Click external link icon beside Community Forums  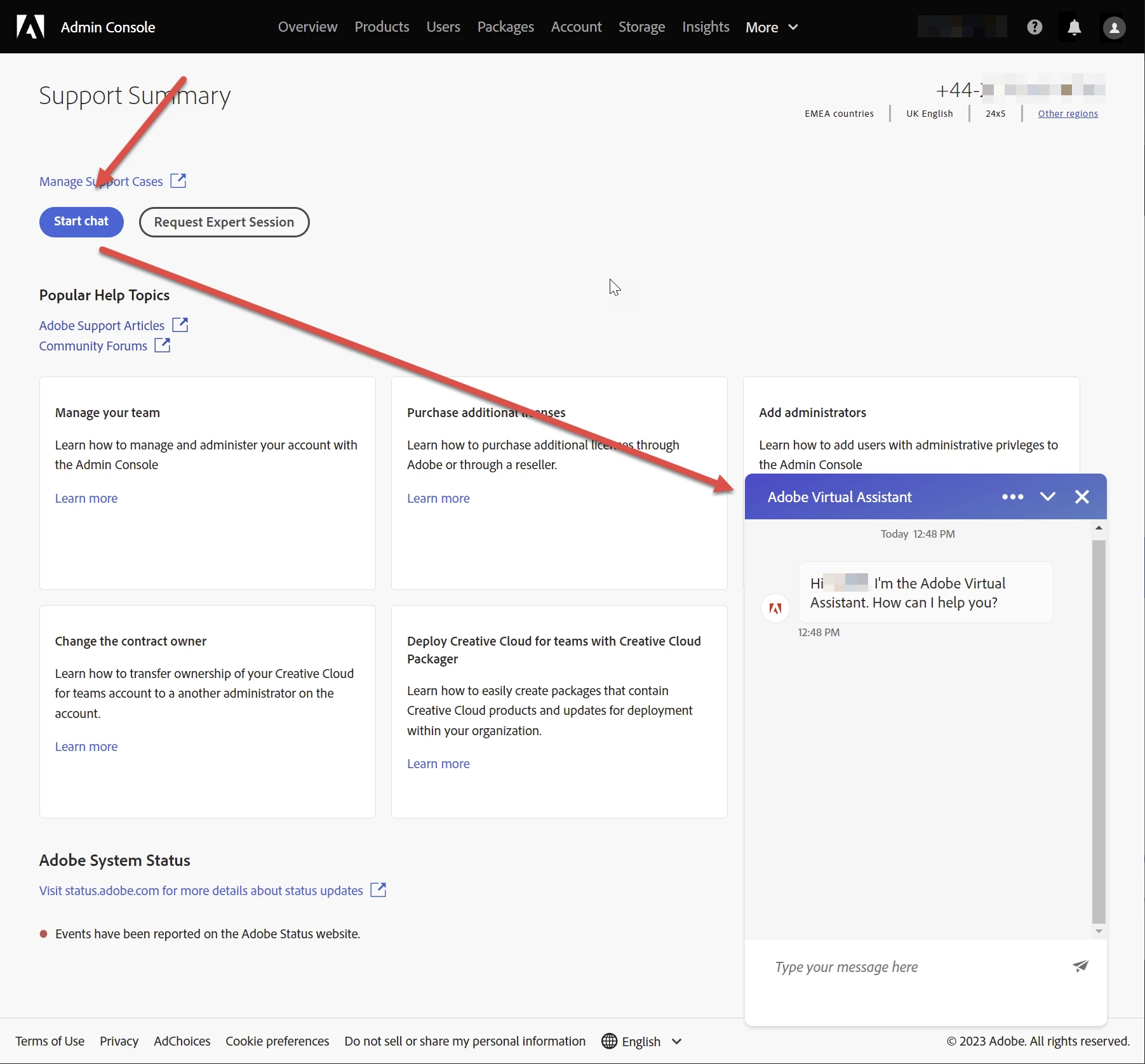click(x=163, y=345)
